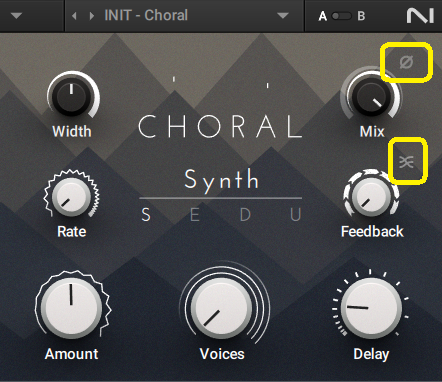The image size is (442, 382).
Task: Click the Delay knob
Action: coord(371,307)
